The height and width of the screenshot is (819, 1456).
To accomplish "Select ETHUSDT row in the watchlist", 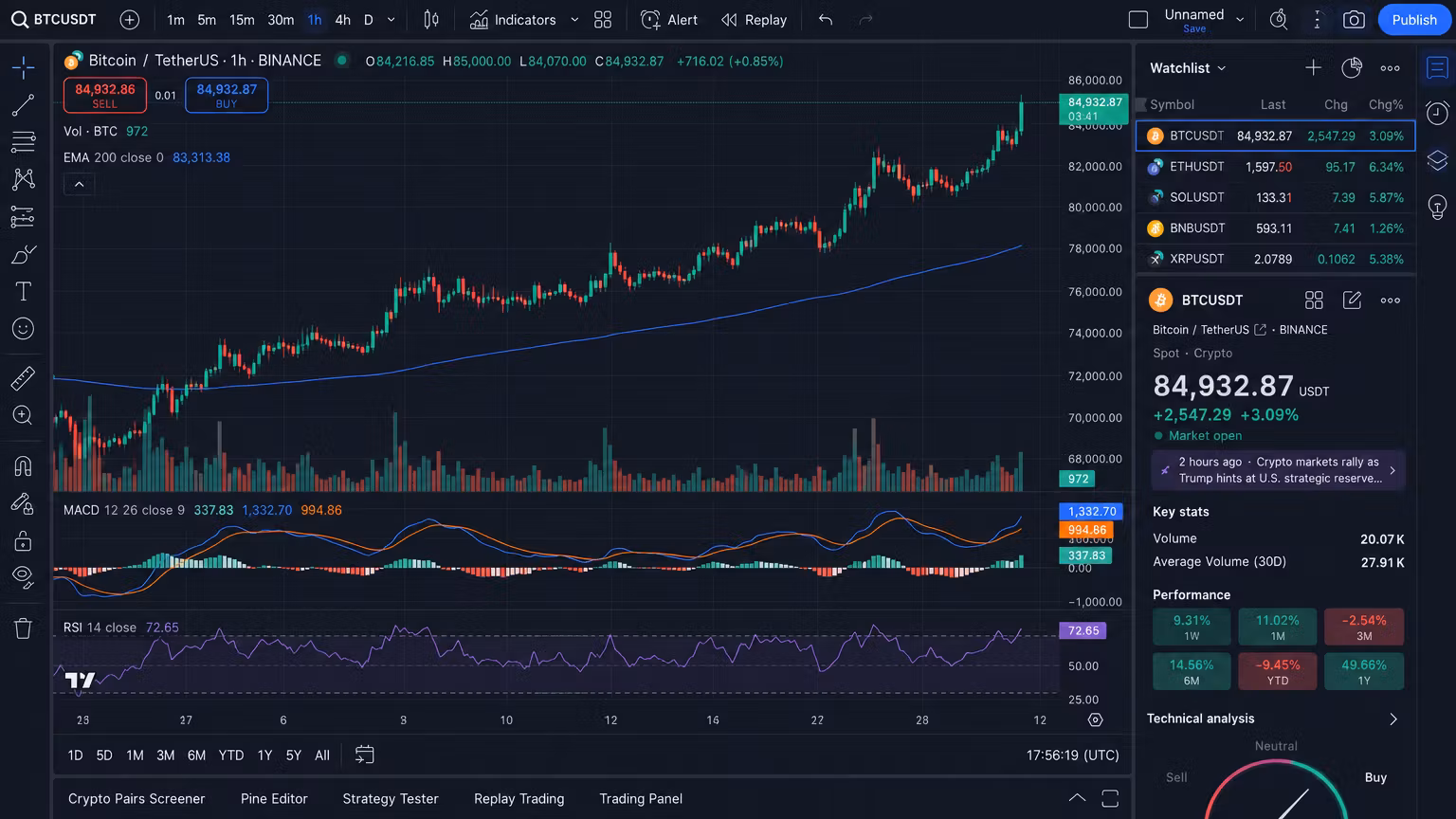I will [x=1275, y=167].
